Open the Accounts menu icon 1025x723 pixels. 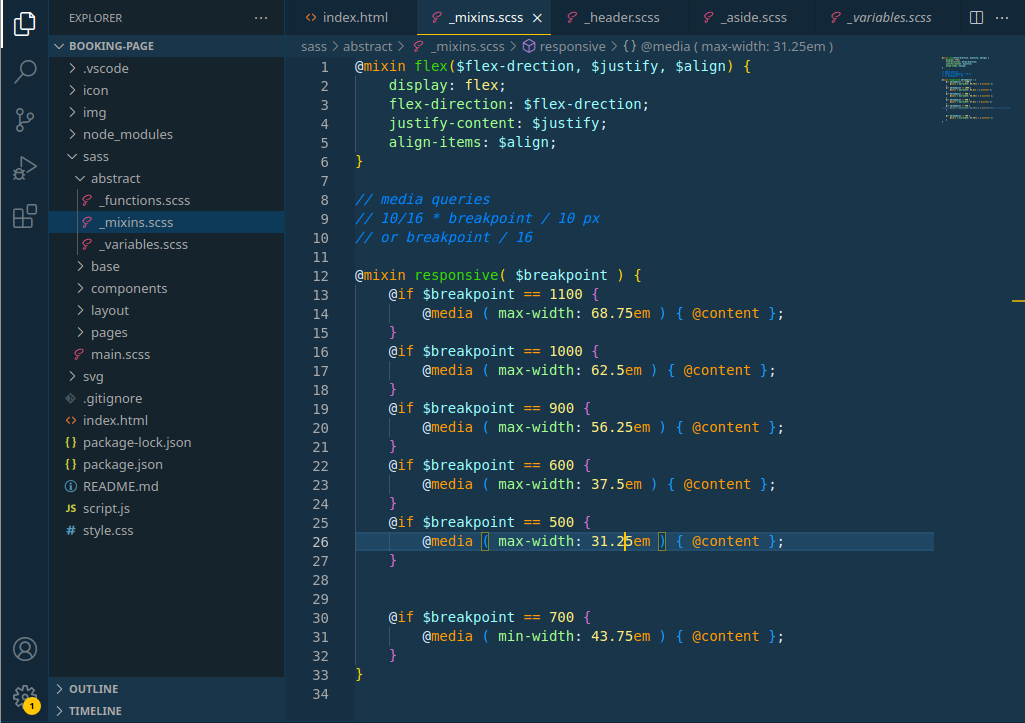click(x=25, y=649)
